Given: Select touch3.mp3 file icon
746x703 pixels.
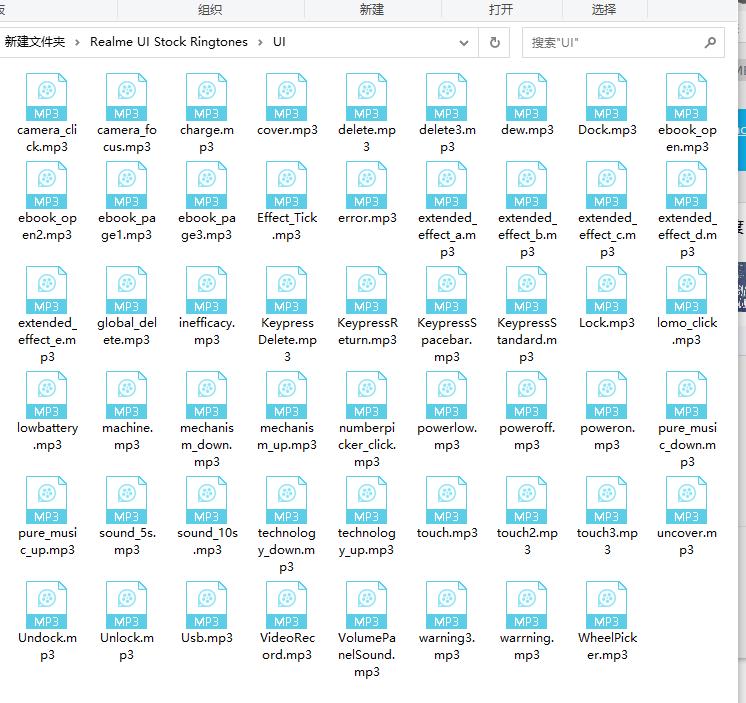Looking at the screenshot, I should click(x=606, y=500).
